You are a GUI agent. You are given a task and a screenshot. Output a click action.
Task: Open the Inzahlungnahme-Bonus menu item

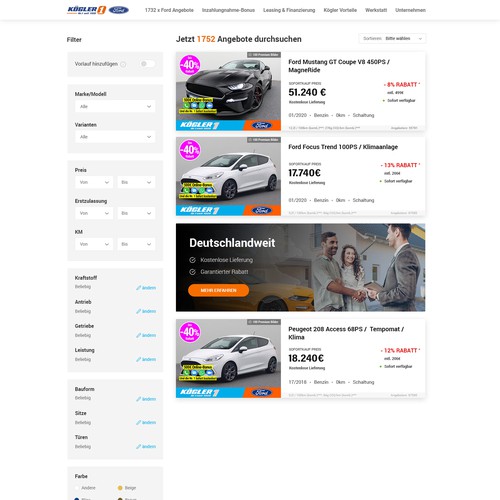(x=228, y=10)
